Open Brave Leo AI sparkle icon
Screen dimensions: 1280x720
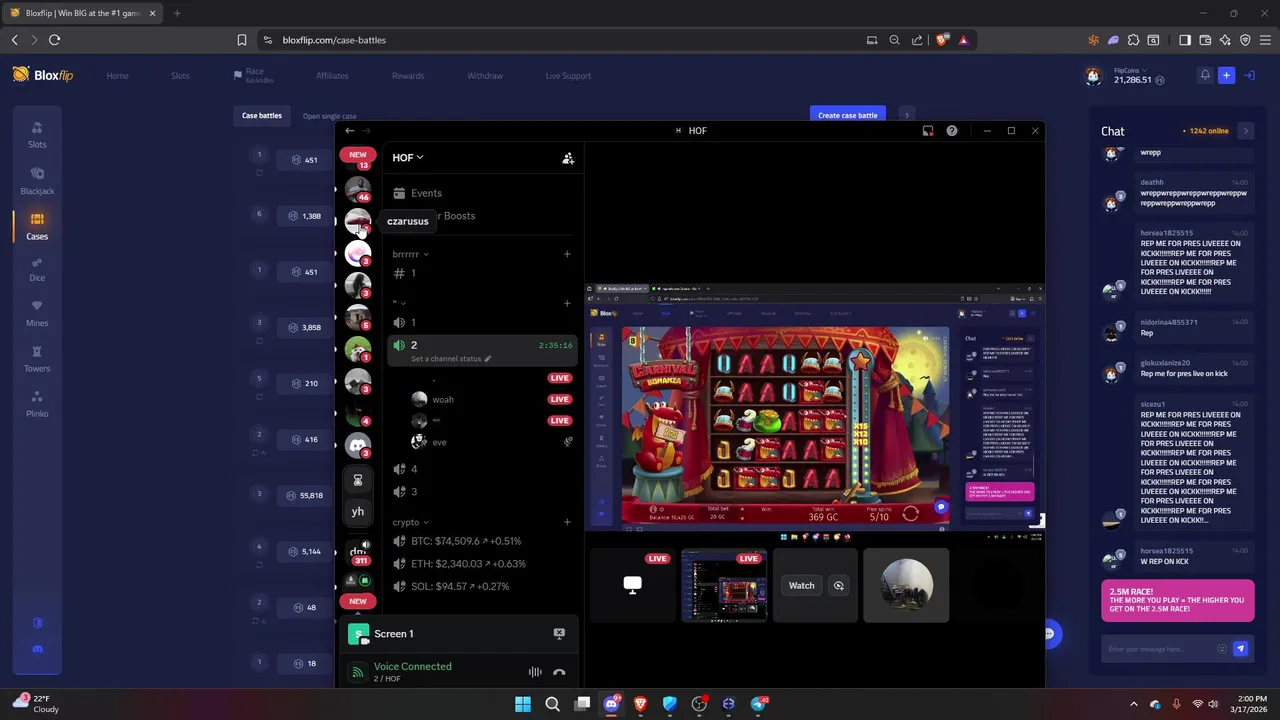[1225, 40]
